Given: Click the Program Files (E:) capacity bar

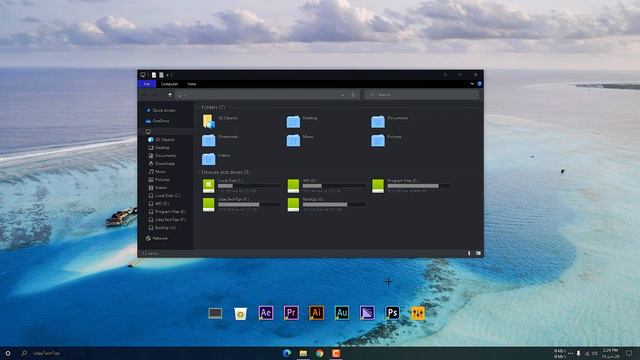Looking at the screenshot, I should 419,186.
